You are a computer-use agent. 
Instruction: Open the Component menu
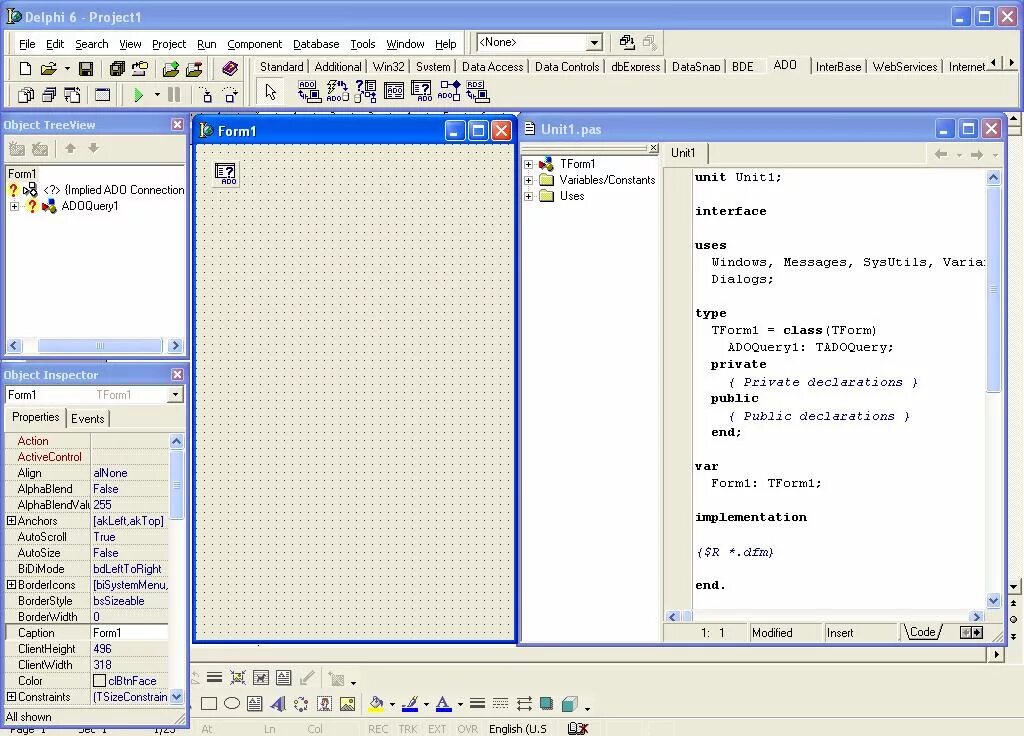(254, 44)
